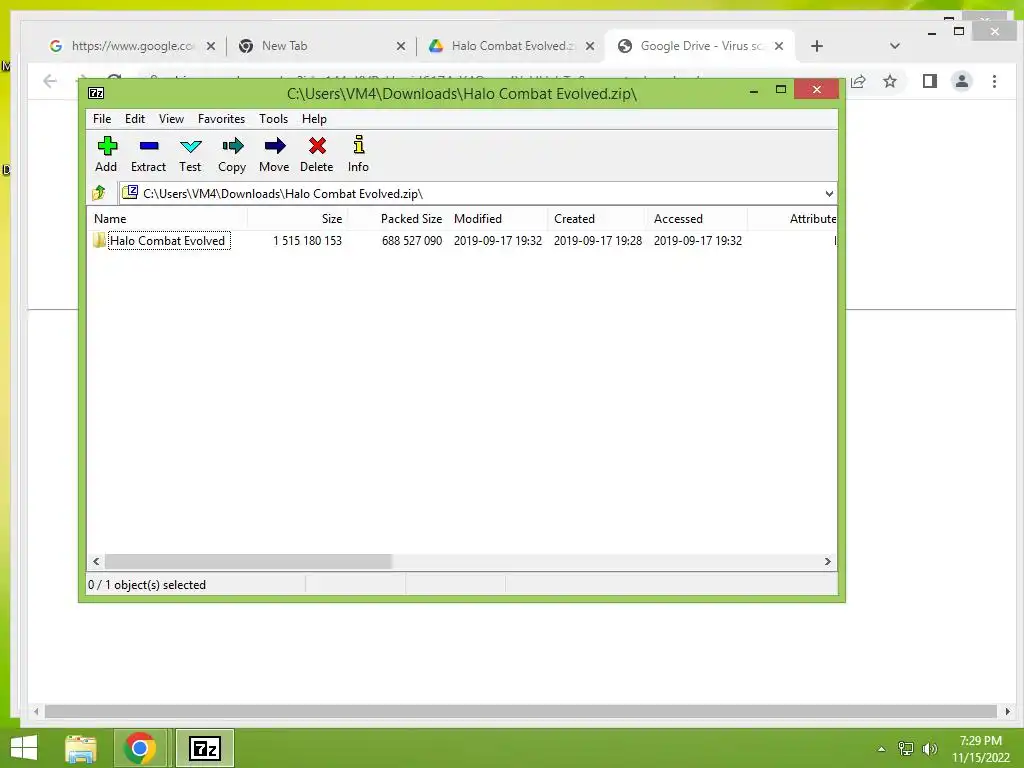Sort by the Modified column header
This screenshot has width=1024, height=768.
(x=498, y=219)
